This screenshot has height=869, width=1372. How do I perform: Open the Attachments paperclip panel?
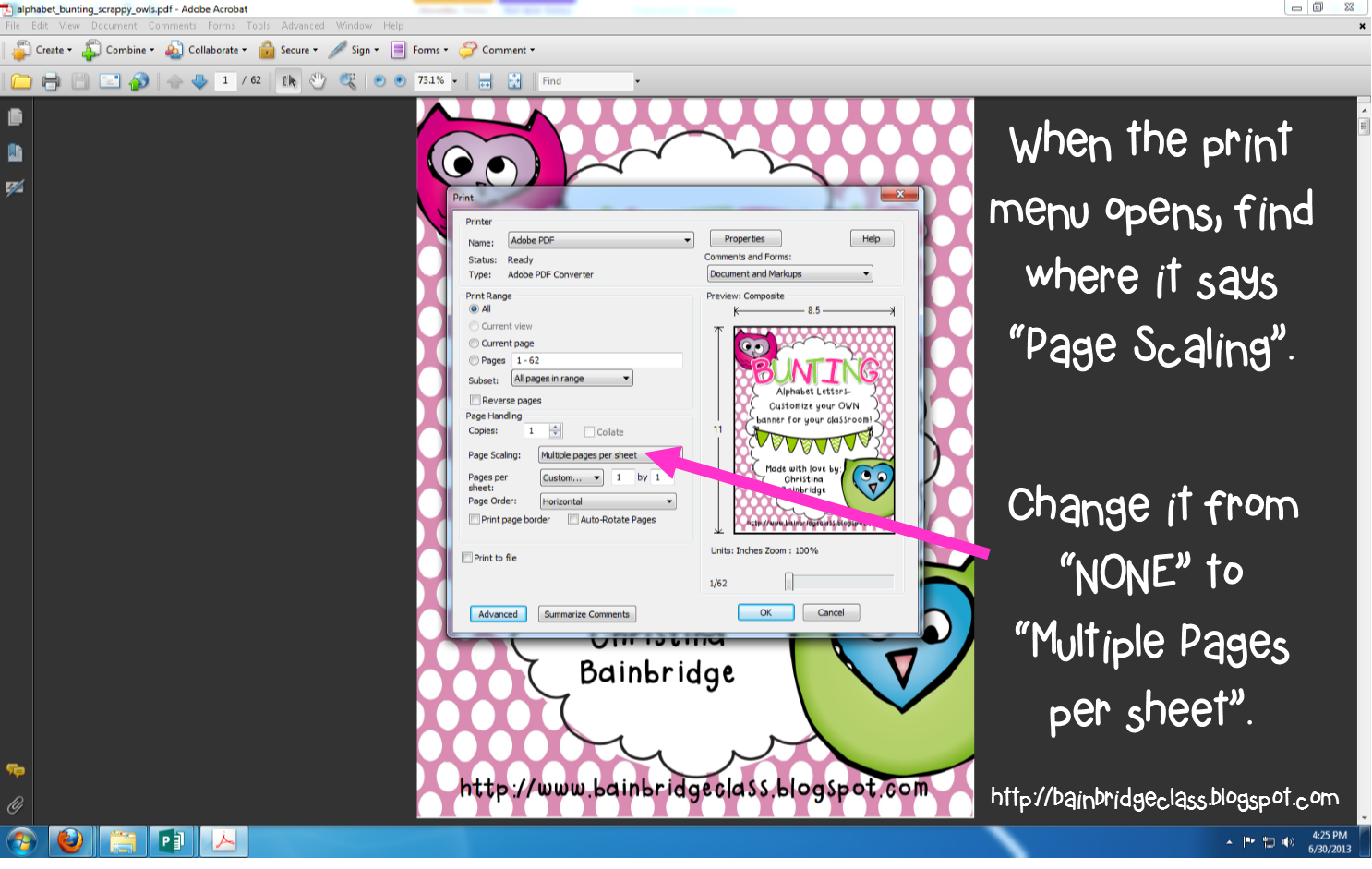click(15, 804)
